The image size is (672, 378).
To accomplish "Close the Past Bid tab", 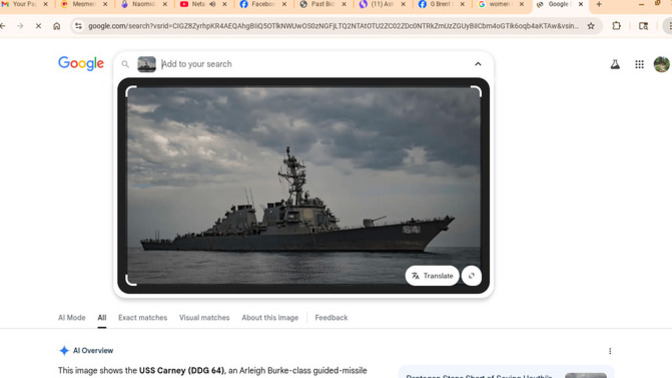I will point(343,4).
